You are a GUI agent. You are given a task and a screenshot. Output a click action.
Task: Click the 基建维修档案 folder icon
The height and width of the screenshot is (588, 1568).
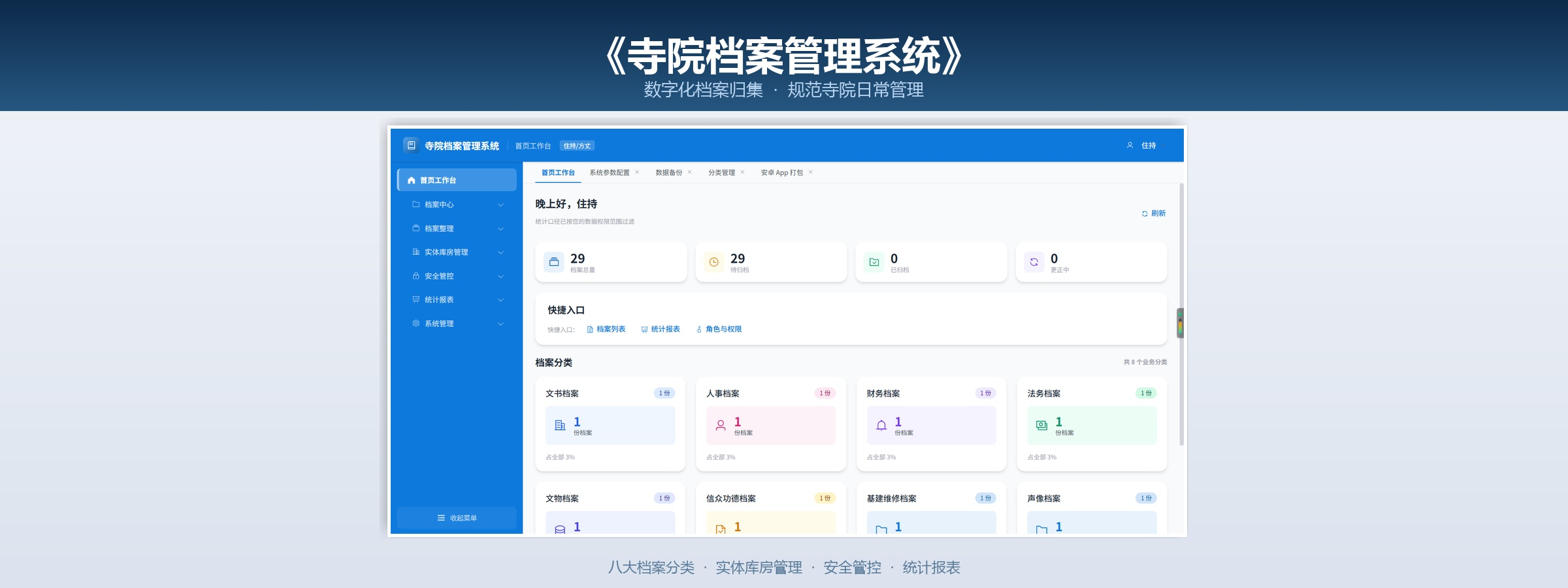pos(881,529)
